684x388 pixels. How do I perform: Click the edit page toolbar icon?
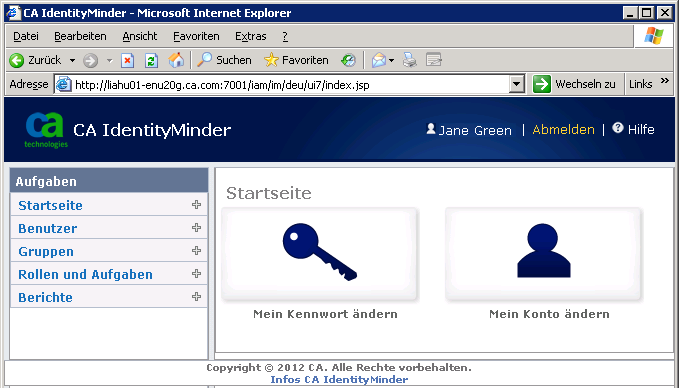tap(434, 60)
